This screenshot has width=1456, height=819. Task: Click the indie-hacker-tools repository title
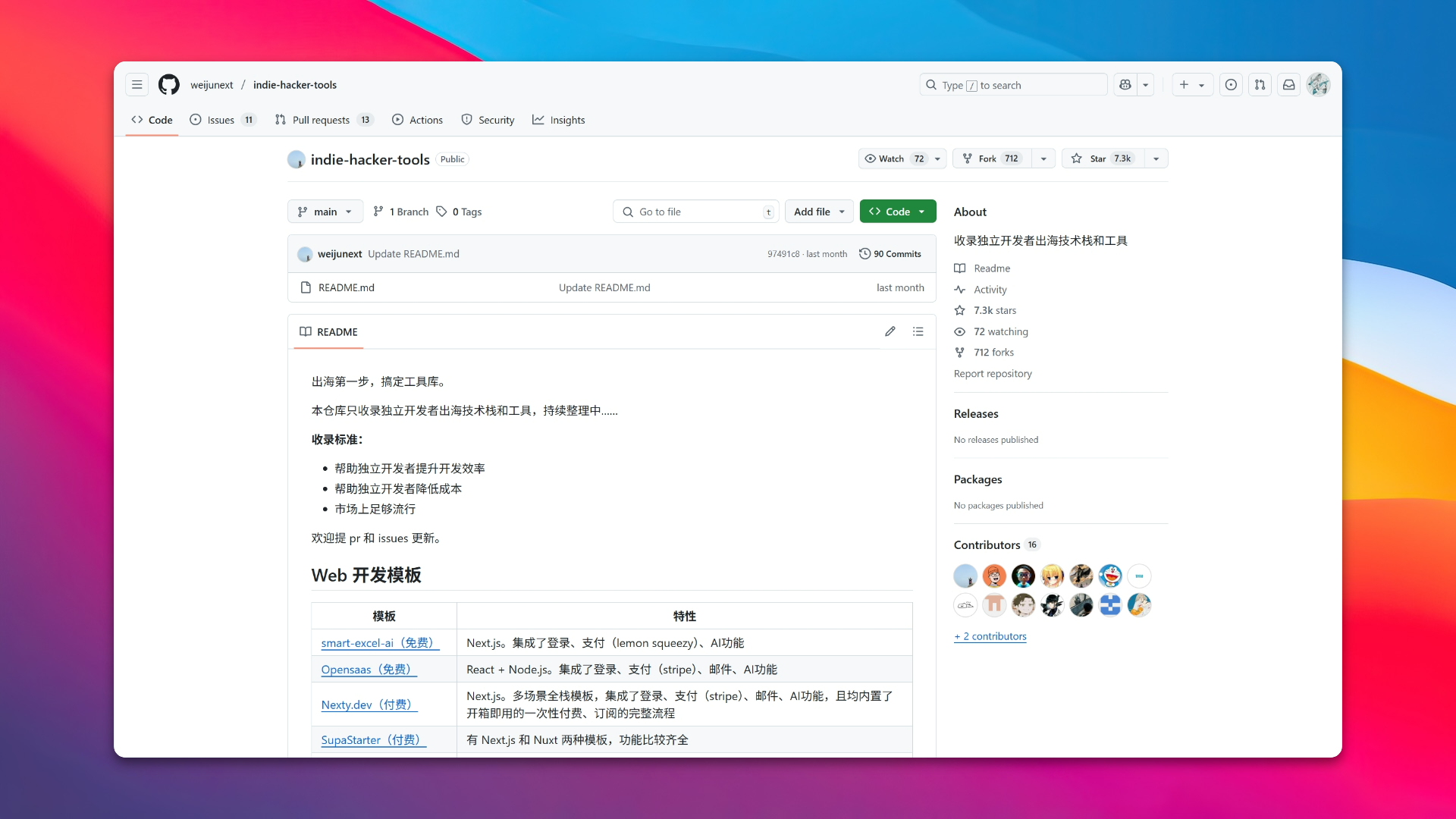(x=370, y=159)
